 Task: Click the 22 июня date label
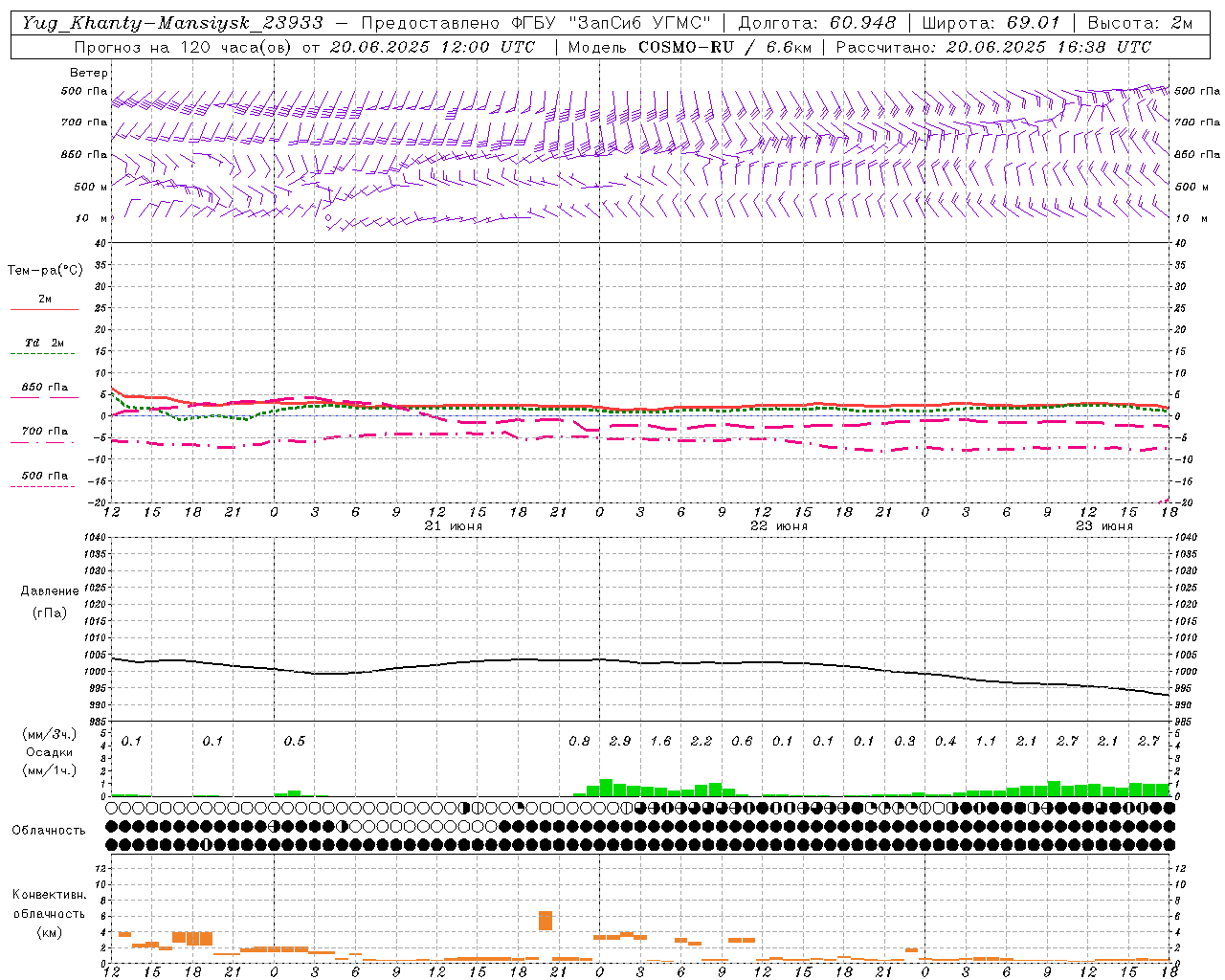(x=779, y=526)
